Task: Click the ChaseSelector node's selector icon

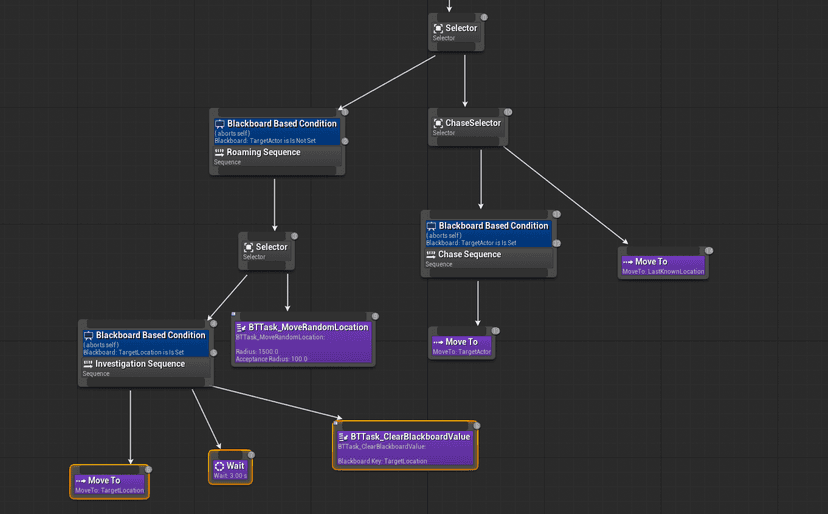Action: pyautogui.click(x=437, y=123)
